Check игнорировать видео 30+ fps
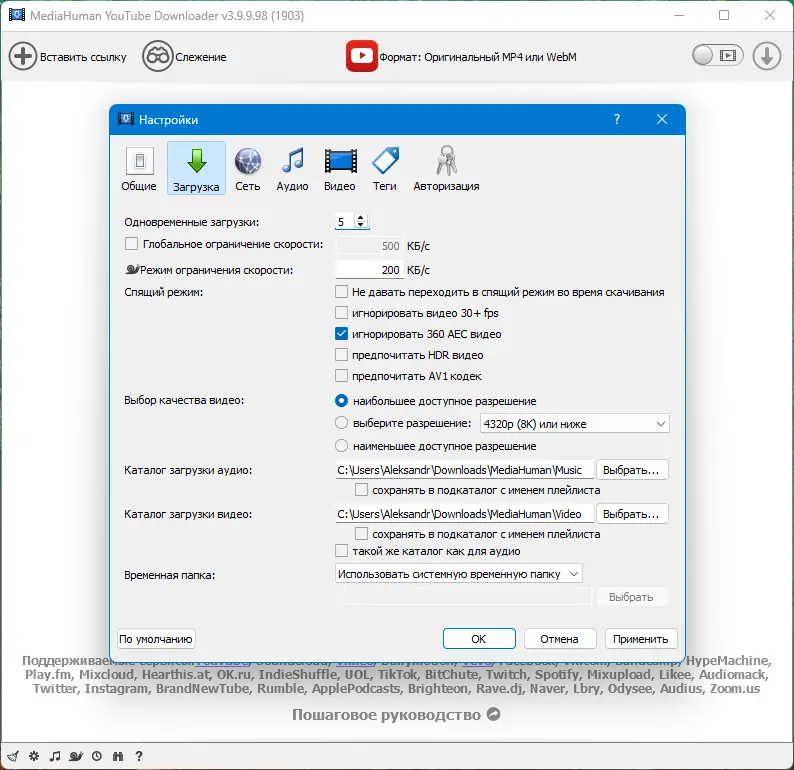The width and height of the screenshot is (794, 770). pos(342,312)
